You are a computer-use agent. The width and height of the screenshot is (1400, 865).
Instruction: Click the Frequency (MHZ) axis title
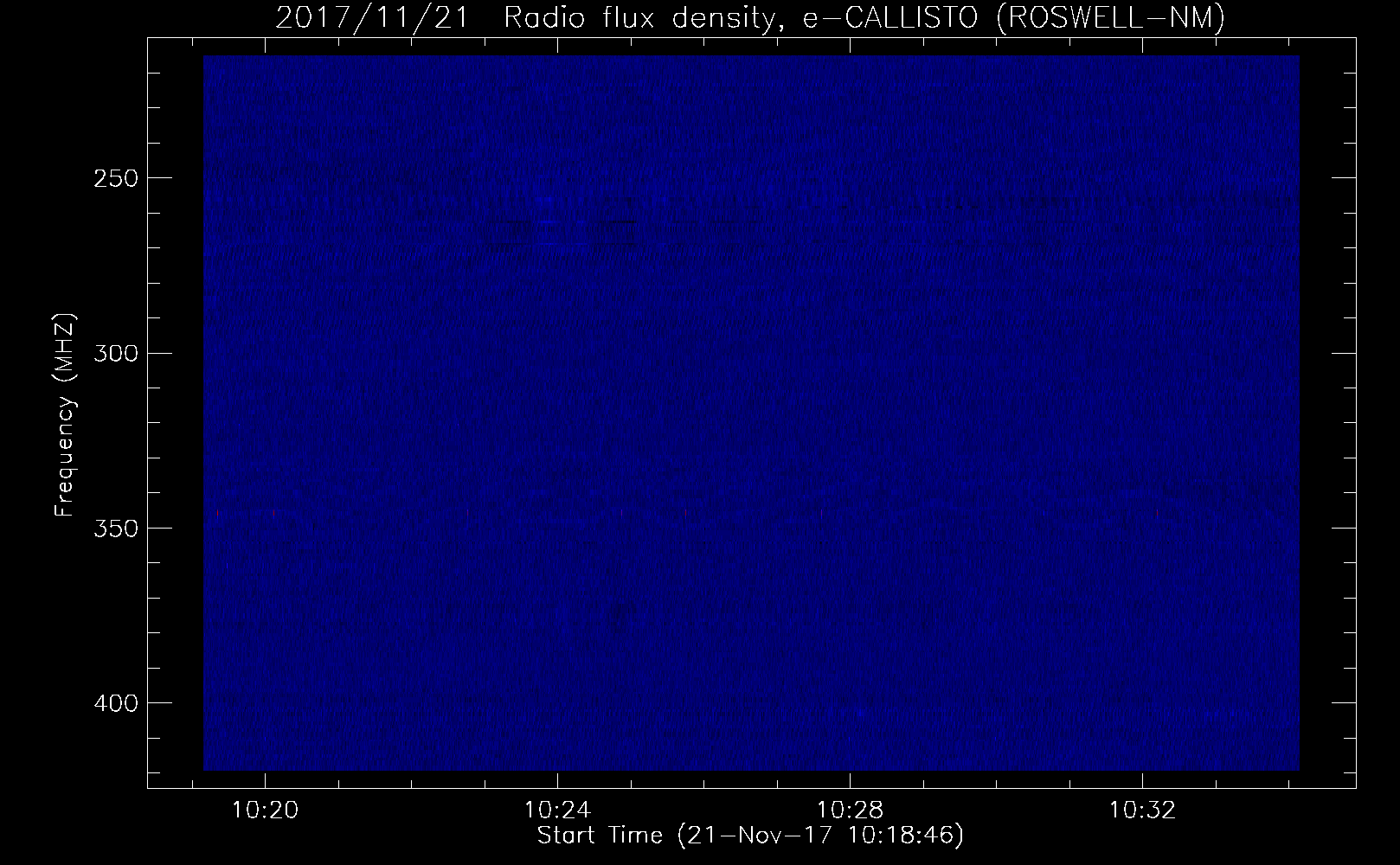66,415
